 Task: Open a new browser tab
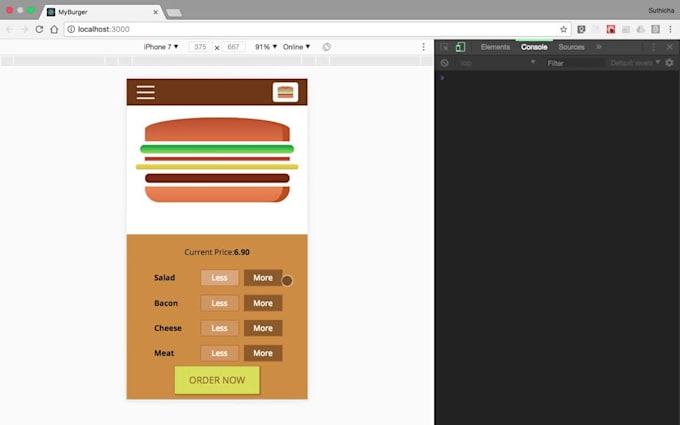[174, 13]
